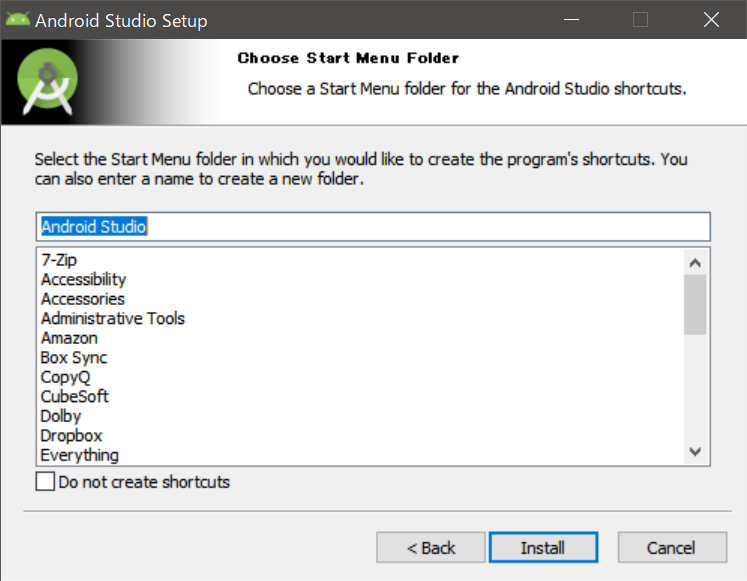Click the folder list scrollbar thumb
Image resolution: width=747 pixels, height=581 pixels.
[x=695, y=304]
